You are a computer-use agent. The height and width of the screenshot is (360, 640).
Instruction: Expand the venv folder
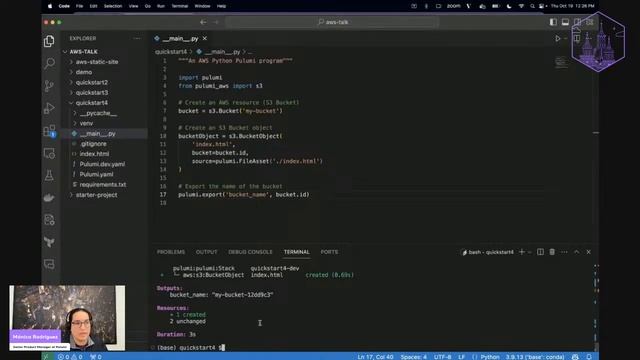click(86, 123)
